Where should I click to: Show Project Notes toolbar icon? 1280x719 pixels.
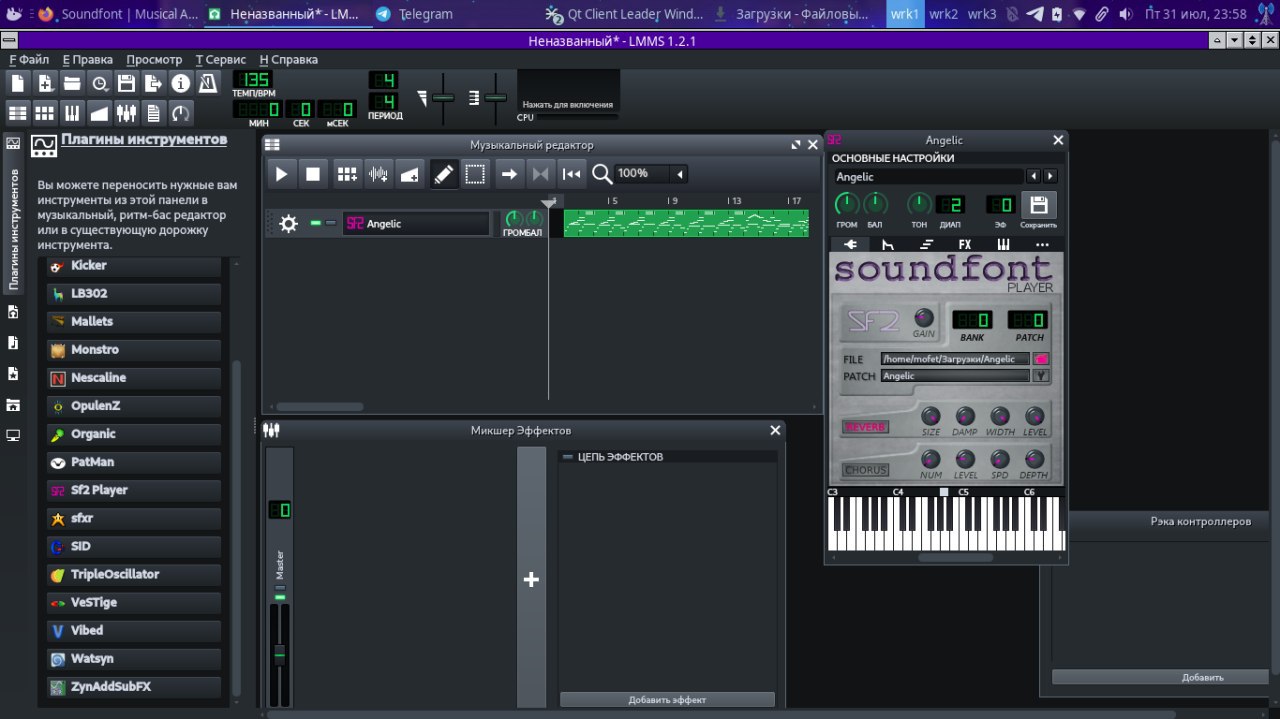(153, 112)
